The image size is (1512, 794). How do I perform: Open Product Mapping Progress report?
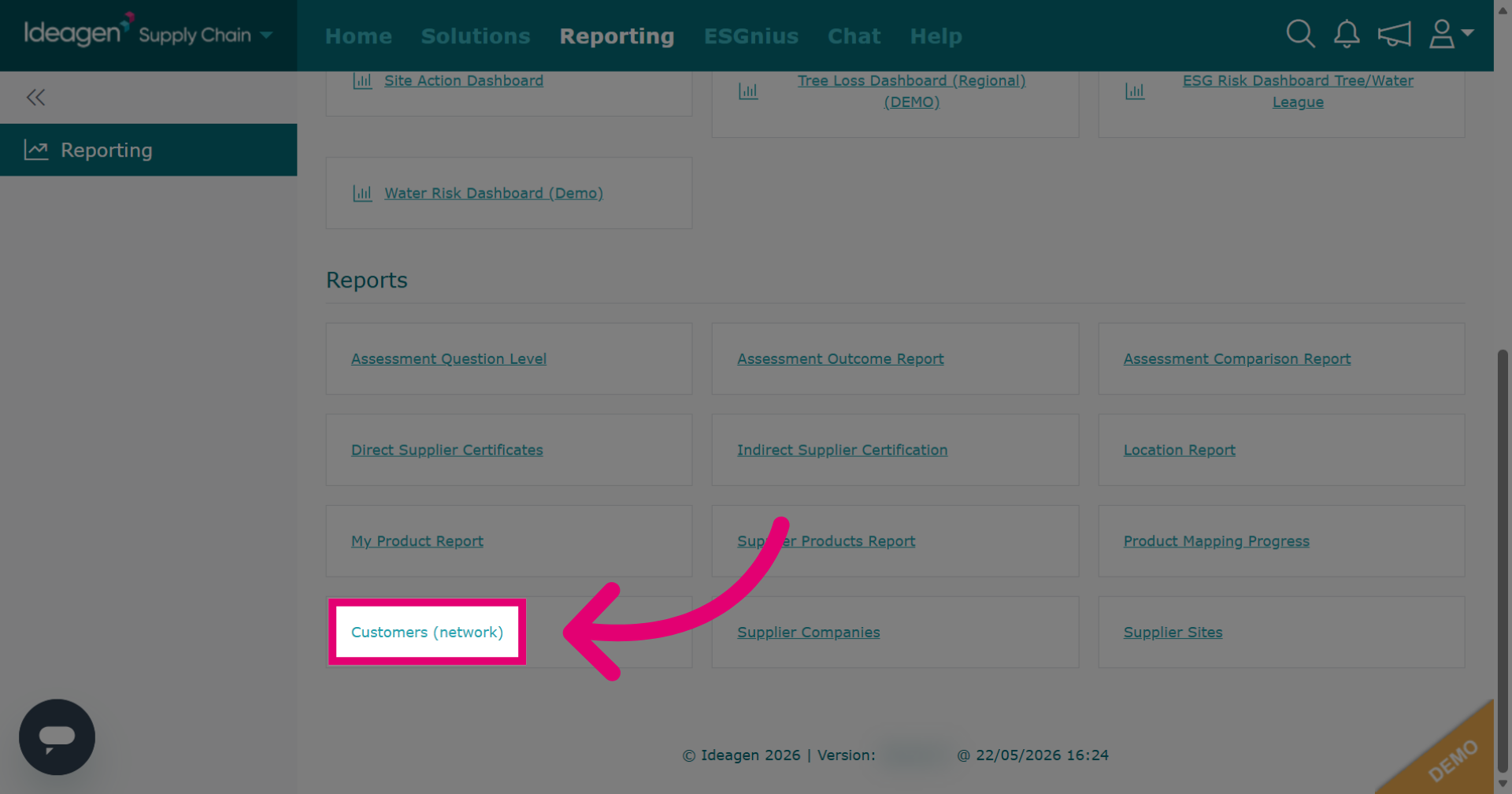coord(1217,541)
